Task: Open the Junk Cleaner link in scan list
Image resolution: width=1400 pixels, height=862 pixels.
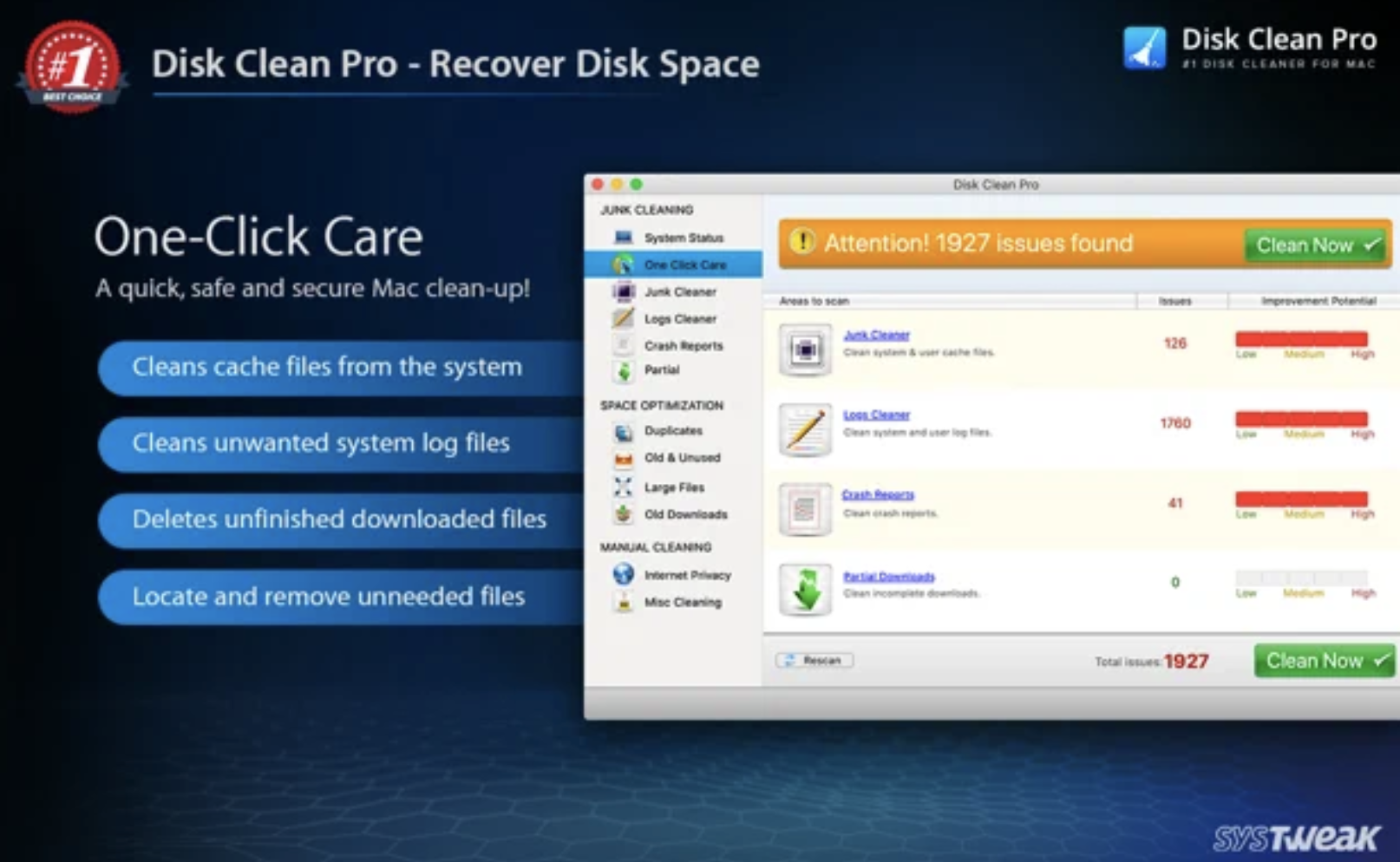Action: click(876, 335)
